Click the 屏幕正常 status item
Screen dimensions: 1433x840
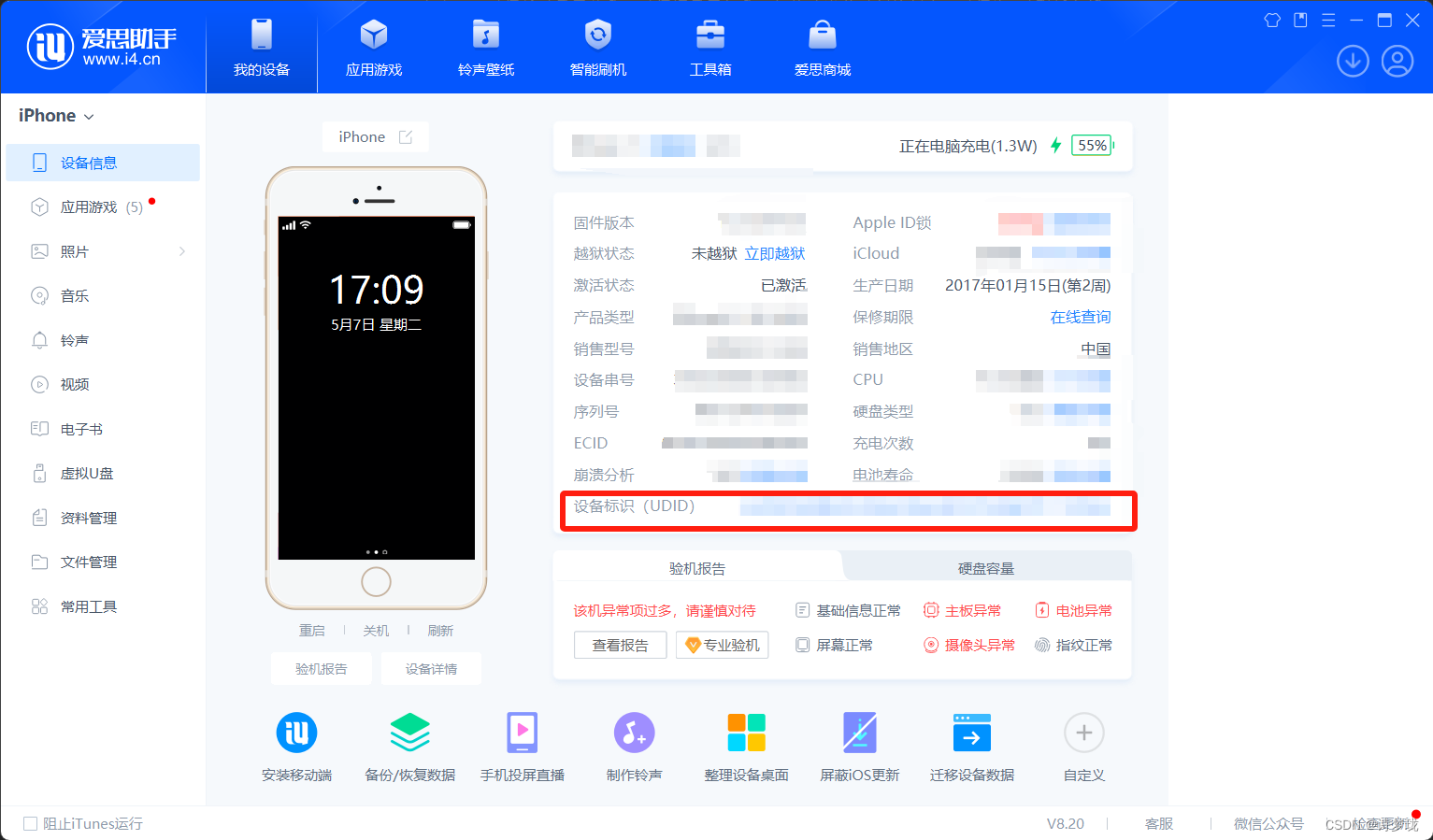[x=835, y=645]
